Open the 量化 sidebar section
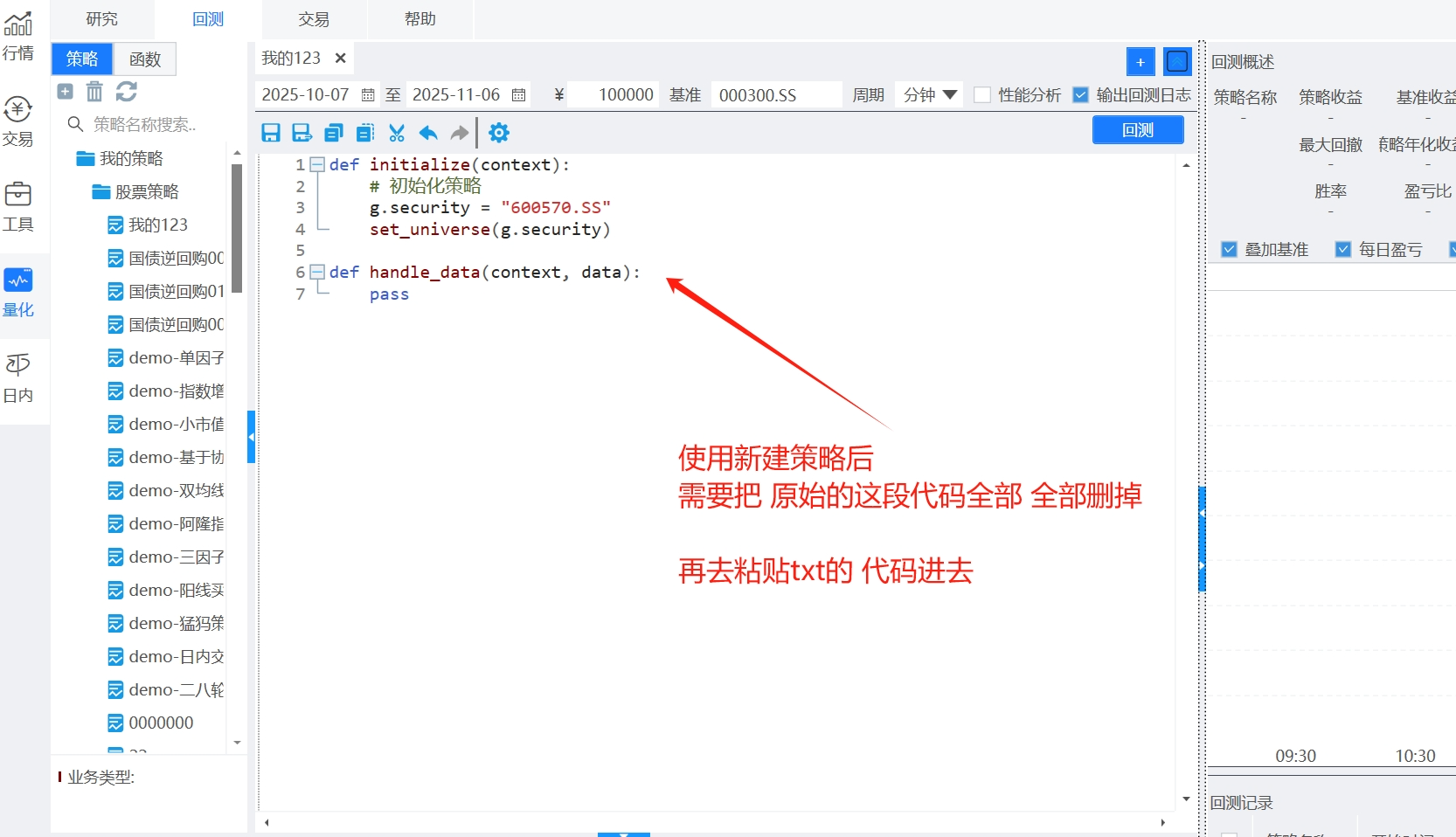1456x837 pixels. (x=18, y=292)
